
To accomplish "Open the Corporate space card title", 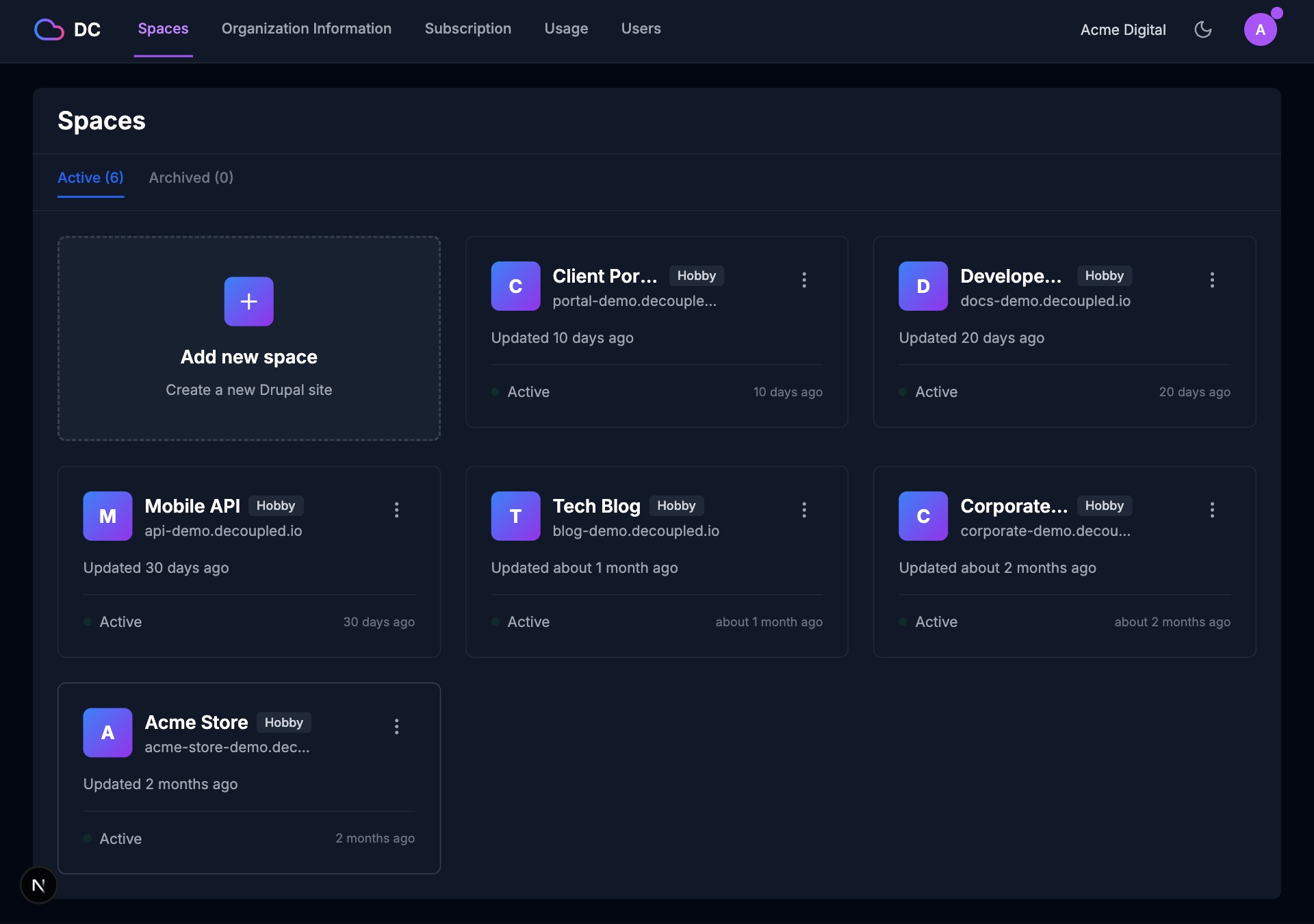I will click(x=1014, y=506).
